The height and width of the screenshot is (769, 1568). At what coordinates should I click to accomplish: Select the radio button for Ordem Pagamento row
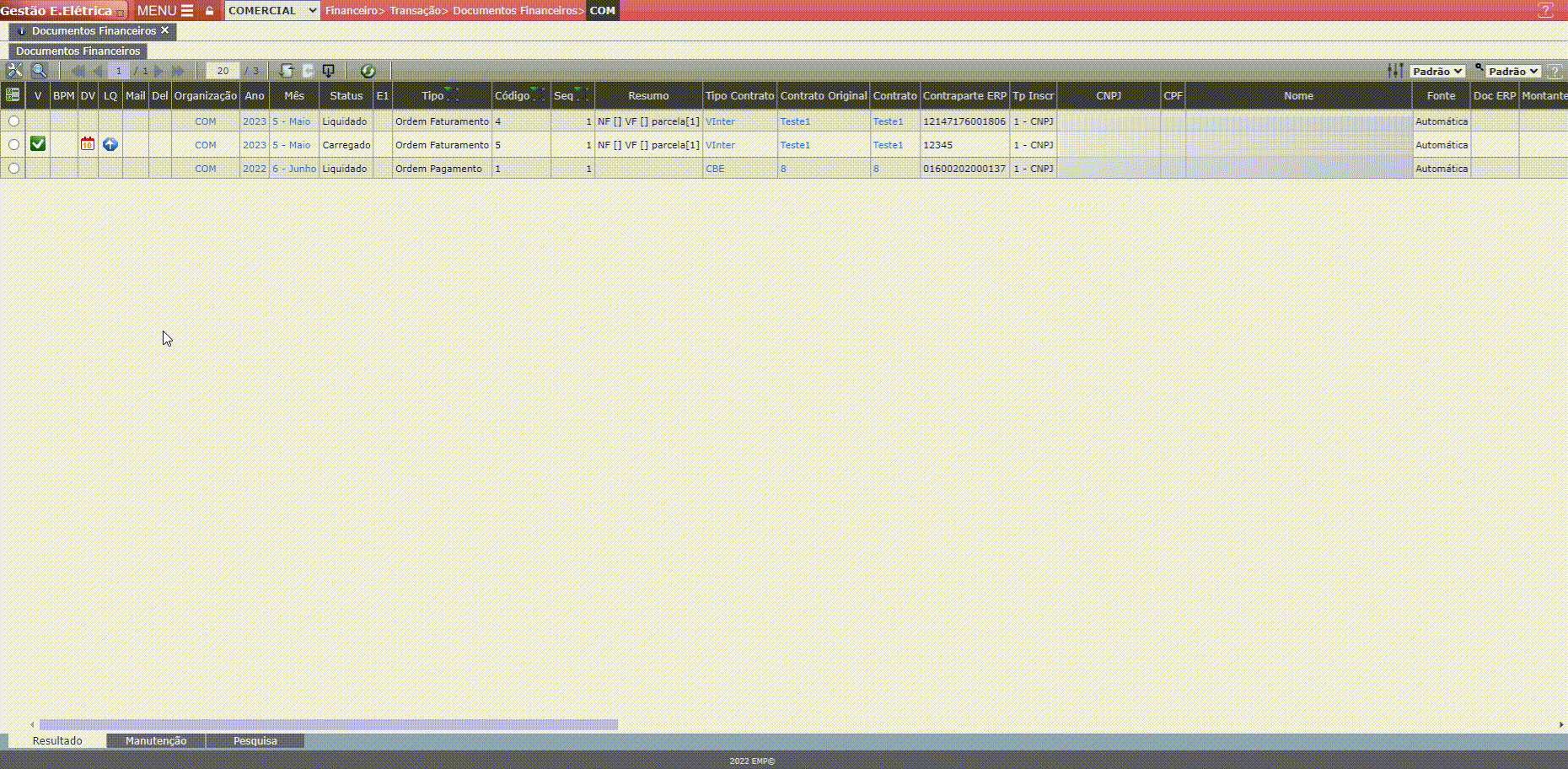coord(13,169)
